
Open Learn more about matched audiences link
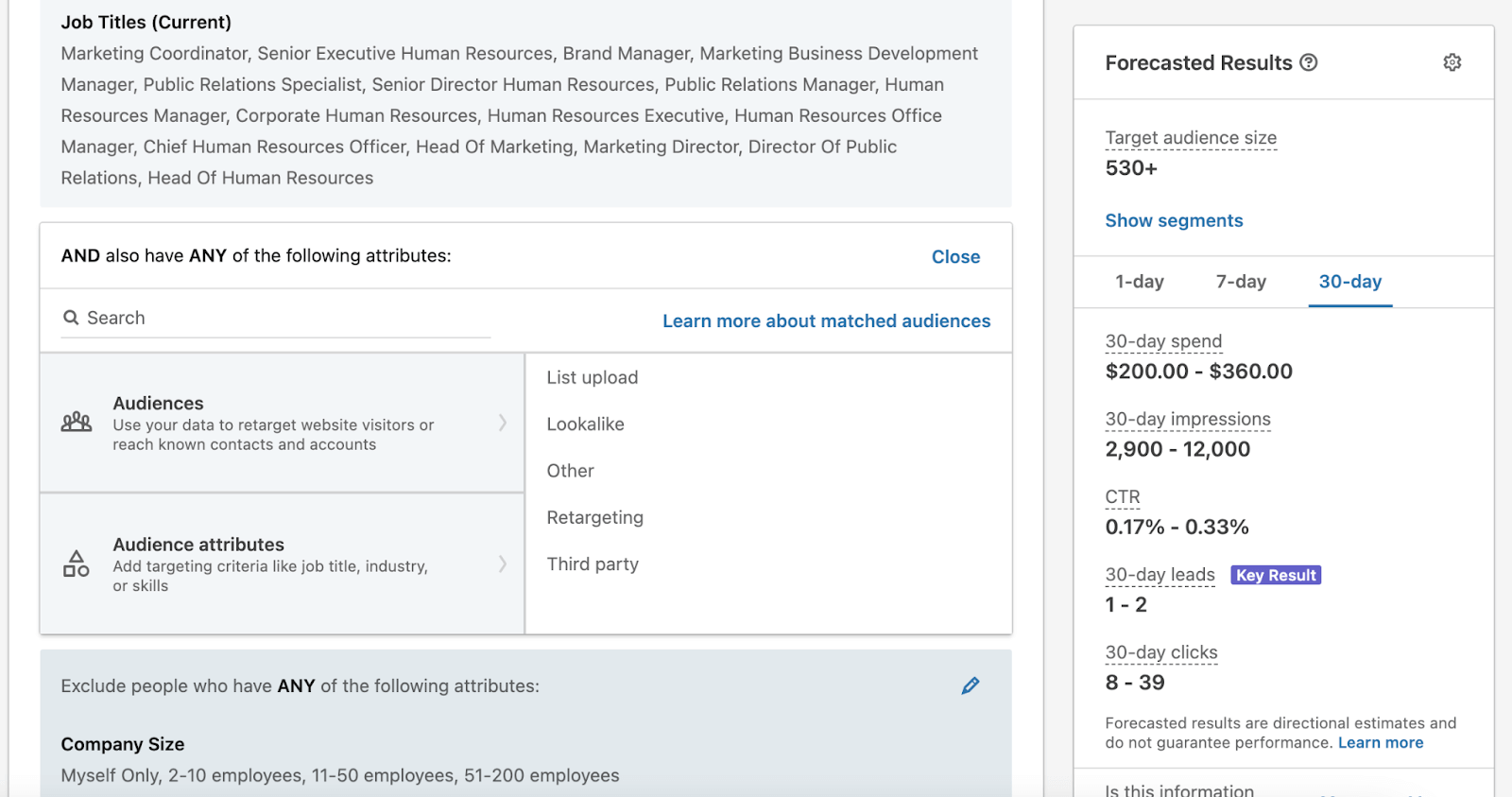pos(826,321)
